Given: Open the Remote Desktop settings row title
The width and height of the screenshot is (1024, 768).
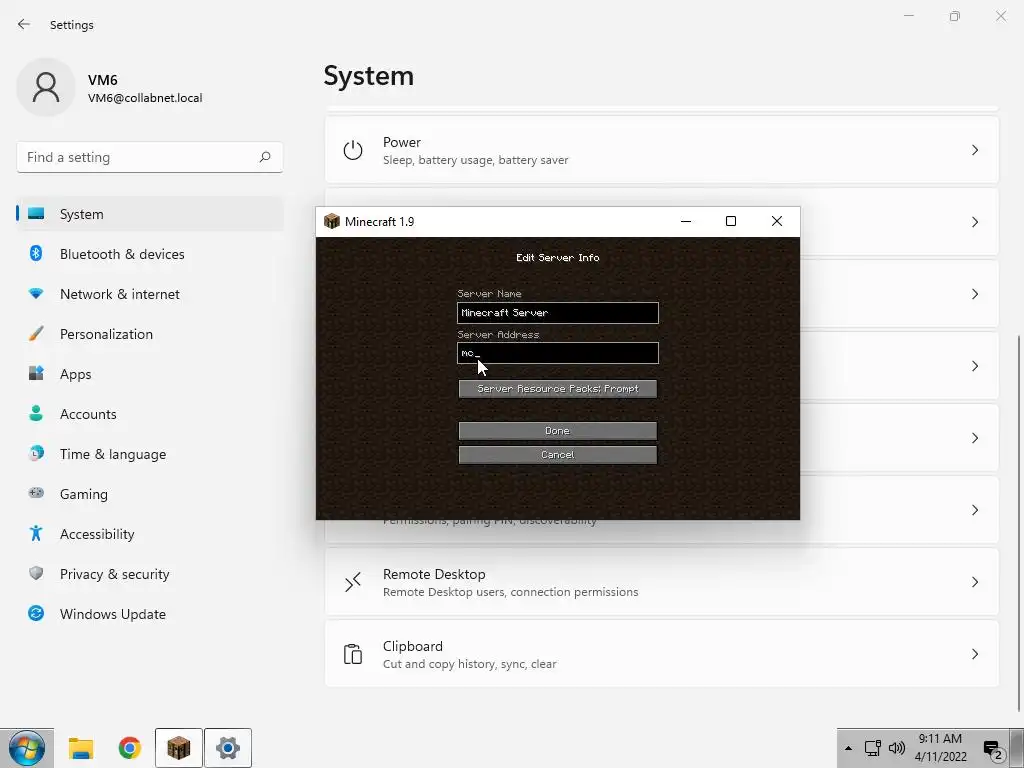Looking at the screenshot, I should pyautogui.click(x=434, y=574).
